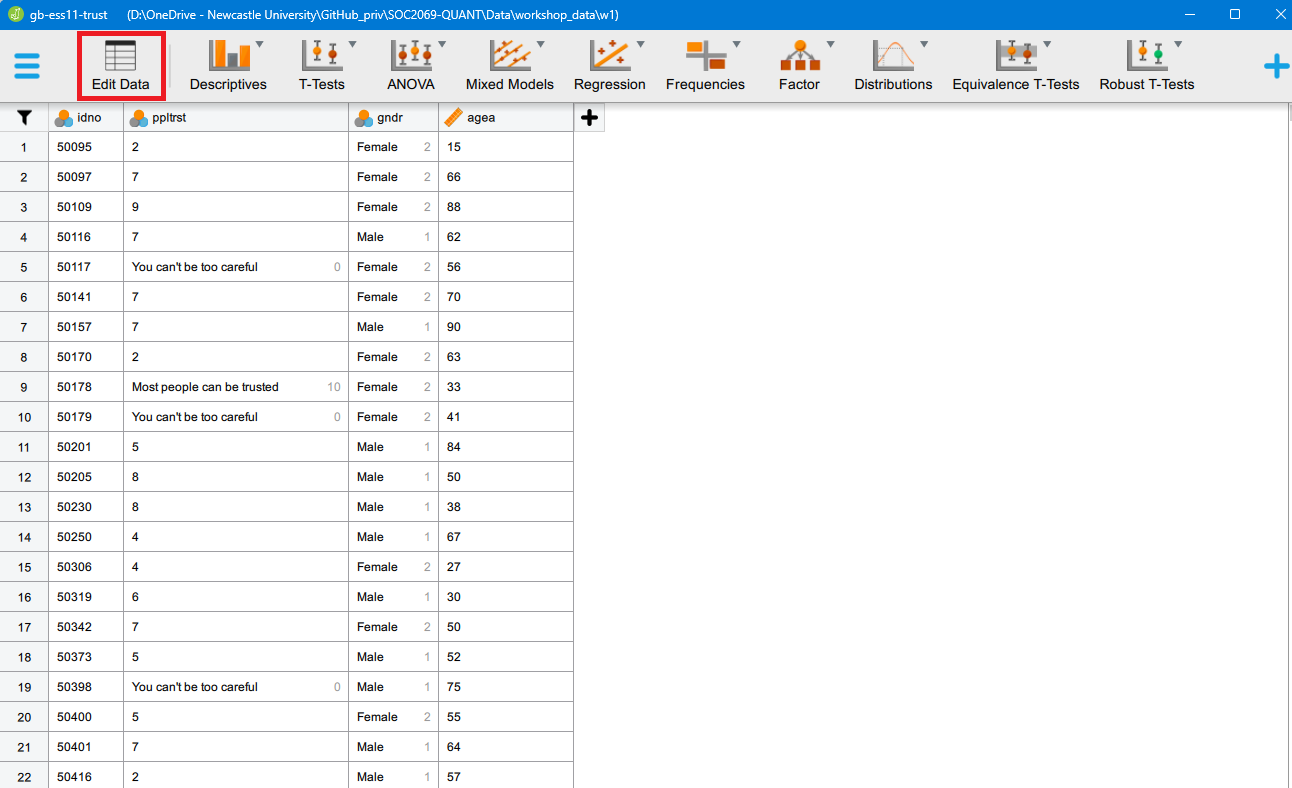The width and height of the screenshot is (1292, 788).
Task: Click the blue plus to add modules
Action: tap(1275, 67)
